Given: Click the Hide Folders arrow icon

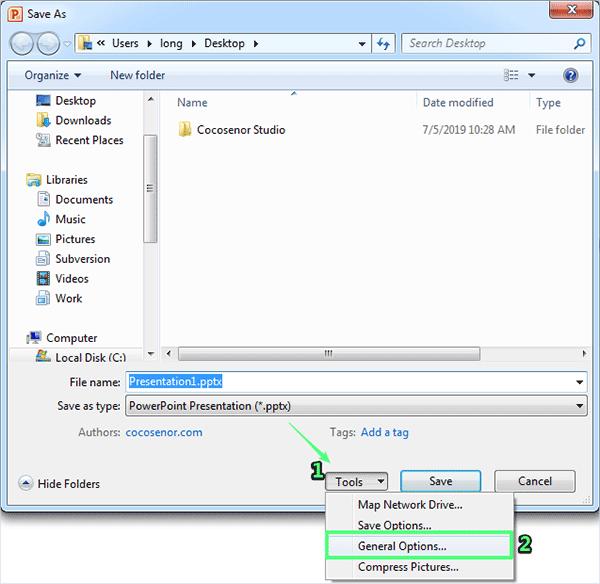Looking at the screenshot, I should [26, 483].
